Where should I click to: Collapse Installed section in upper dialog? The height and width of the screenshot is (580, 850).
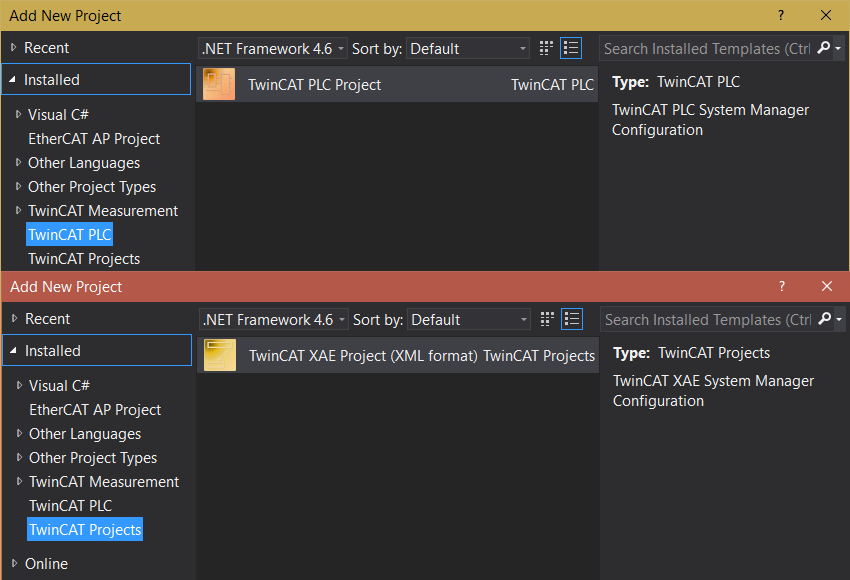tap(12, 80)
